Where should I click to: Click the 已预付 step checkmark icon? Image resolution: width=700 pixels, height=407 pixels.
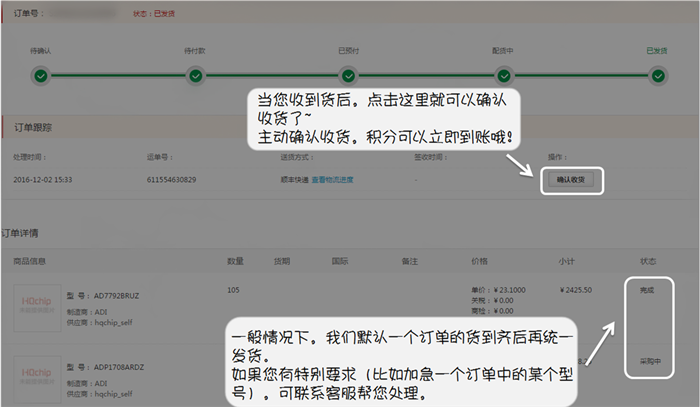[349, 75]
